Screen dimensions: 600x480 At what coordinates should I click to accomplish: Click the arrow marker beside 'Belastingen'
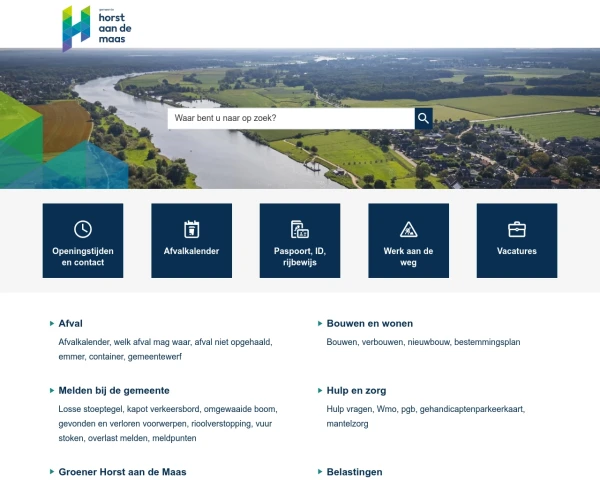click(320, 472)
